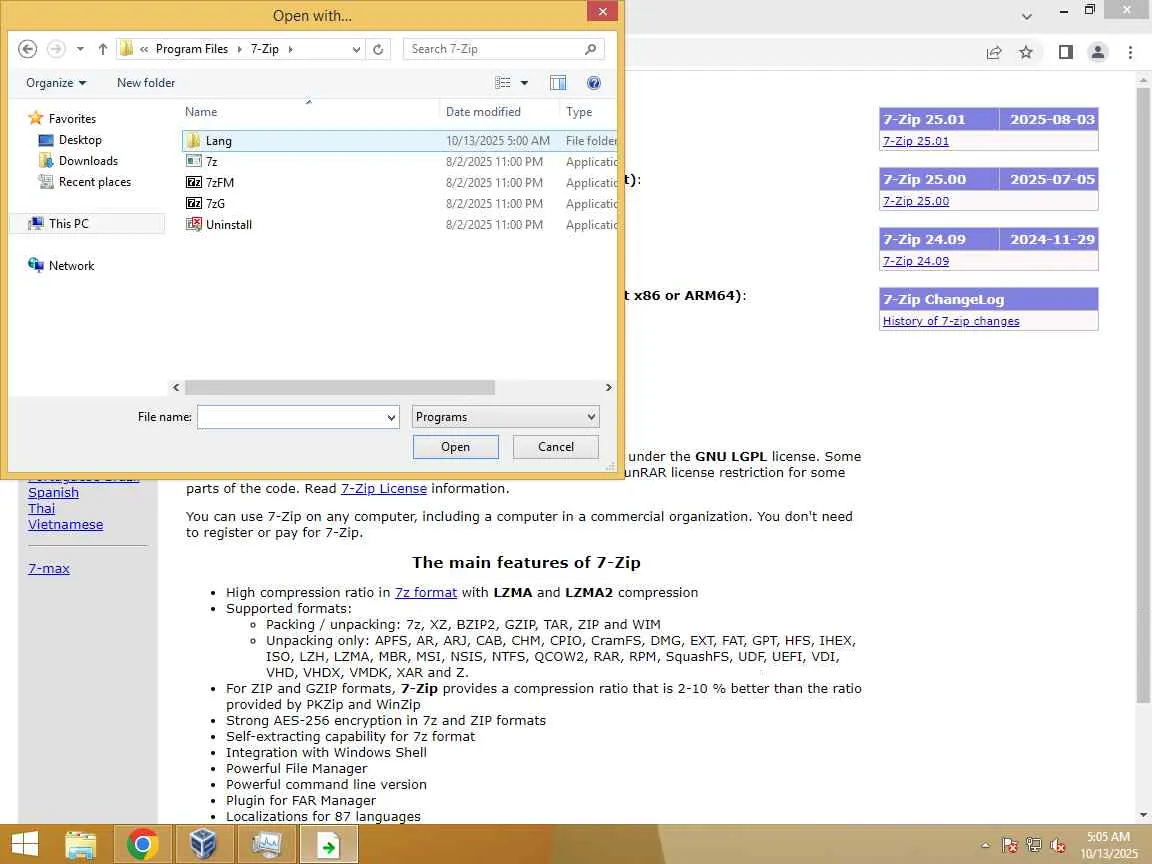Click the 7-max link in the sidebar
The width and height of the screenshot is (1152, 864).
click(48, 569)
